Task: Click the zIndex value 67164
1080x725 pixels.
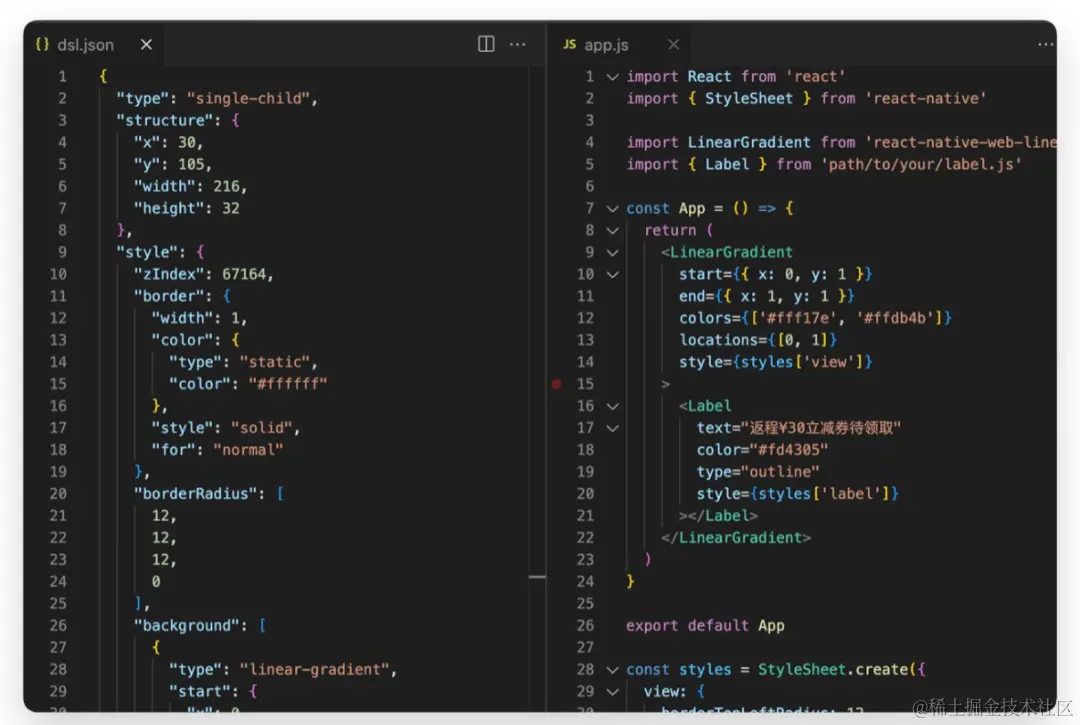Action: coord(243,274)
